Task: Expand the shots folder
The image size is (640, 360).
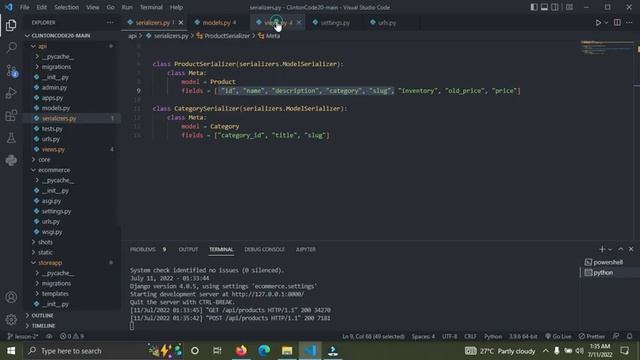Action: click(45, 242)
